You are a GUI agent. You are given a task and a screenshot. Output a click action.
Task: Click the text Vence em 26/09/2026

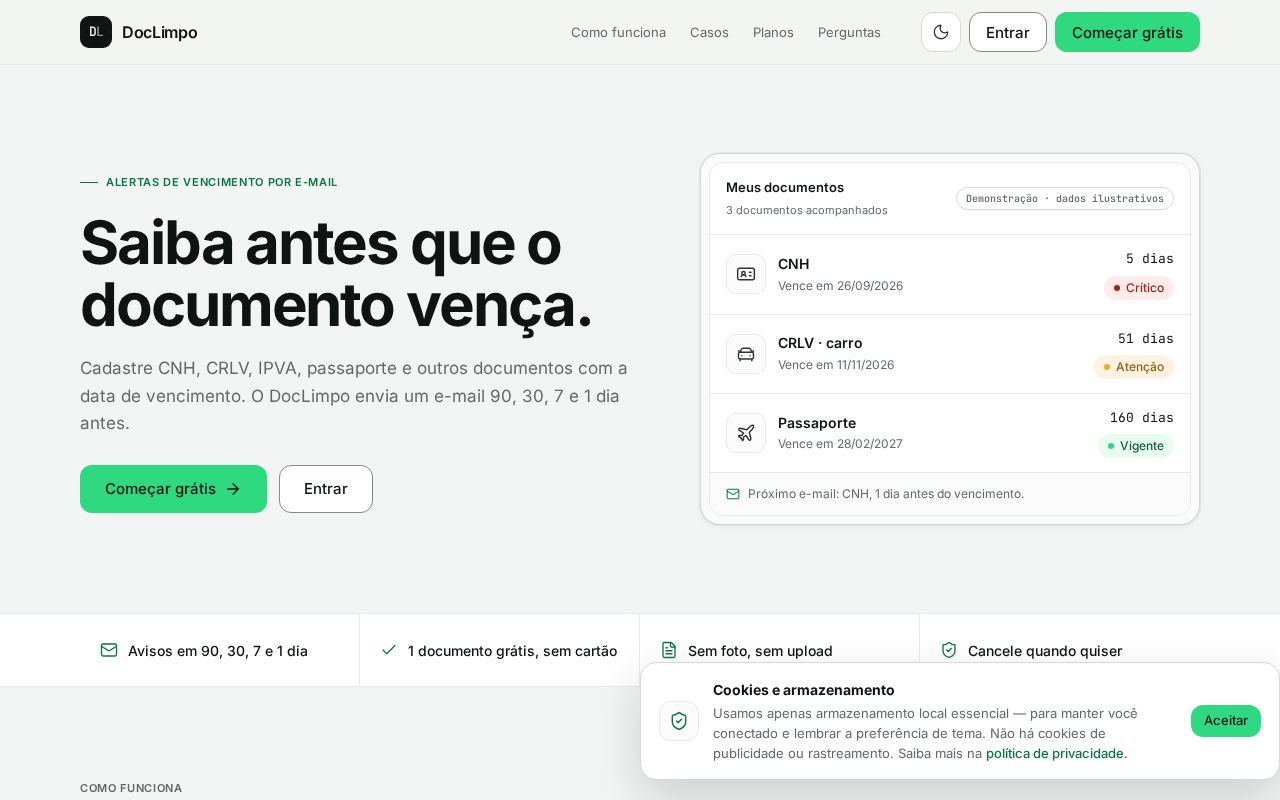click(840, 286)
